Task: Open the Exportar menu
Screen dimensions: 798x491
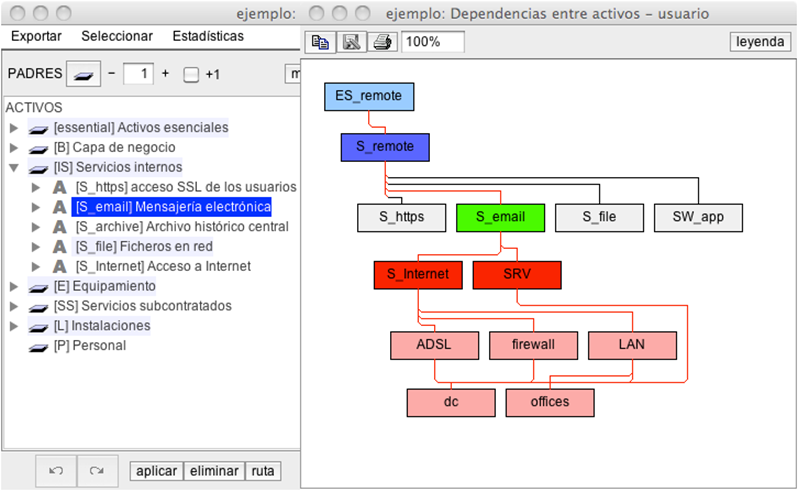Action: point(36,36)
